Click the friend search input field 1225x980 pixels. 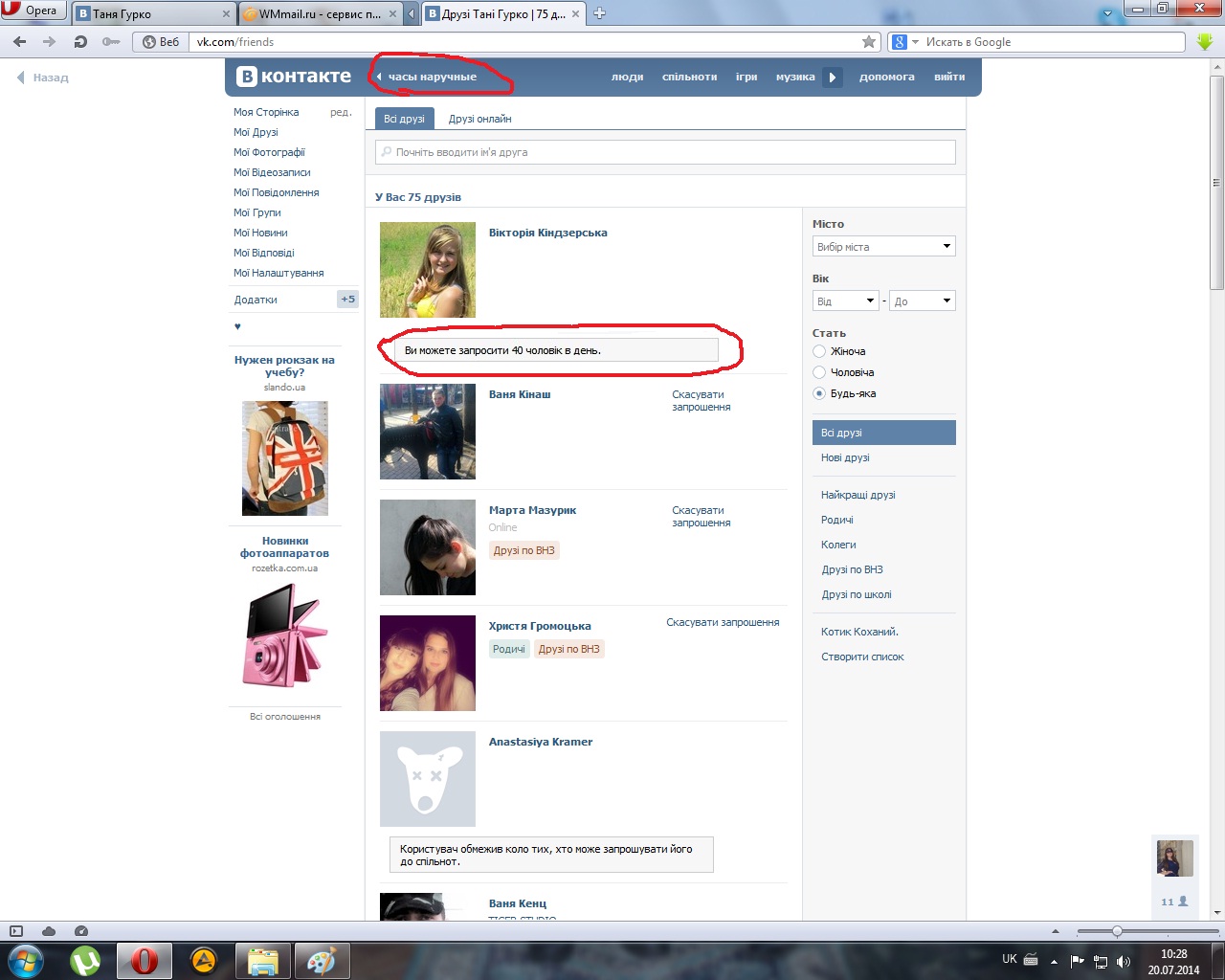point(665,152)
